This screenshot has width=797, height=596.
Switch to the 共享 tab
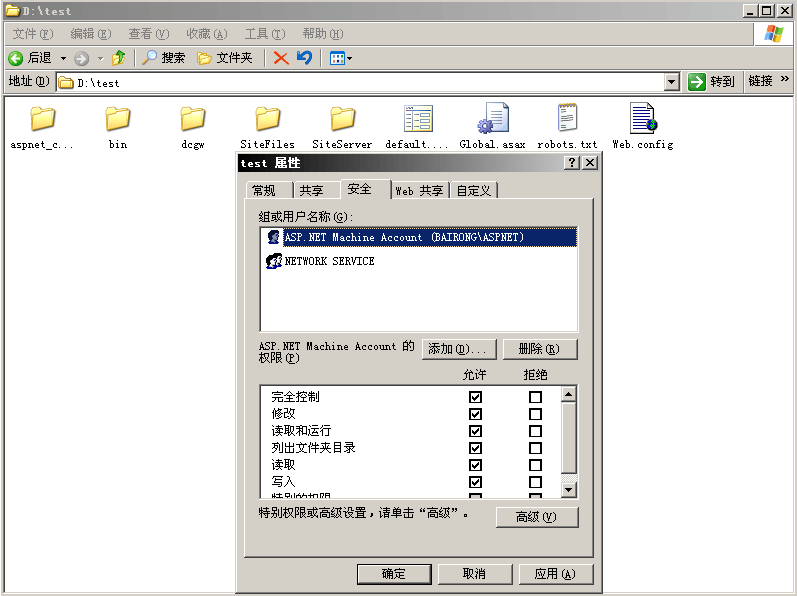(x=316, y=191)
